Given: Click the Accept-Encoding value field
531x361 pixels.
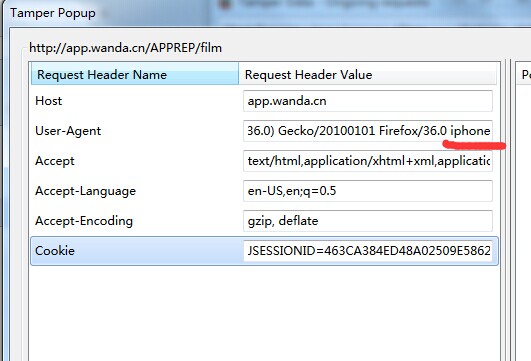Looking at the screenshot, I should coord(367,221).
